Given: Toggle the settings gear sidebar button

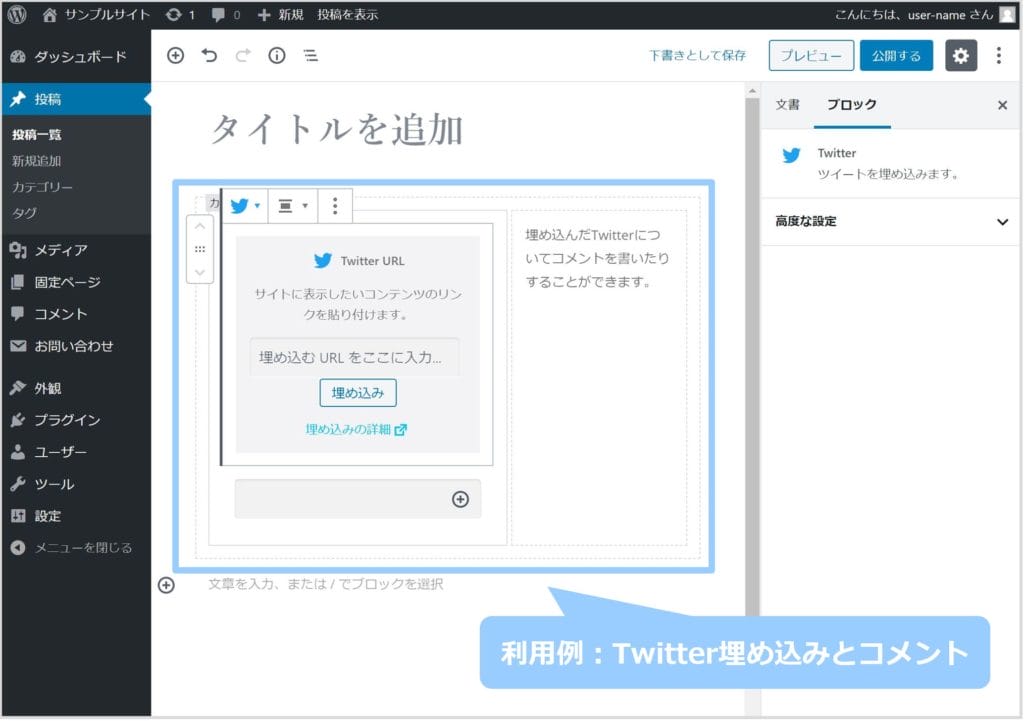Looking at the screenshot, I should [x=961, y=56].
